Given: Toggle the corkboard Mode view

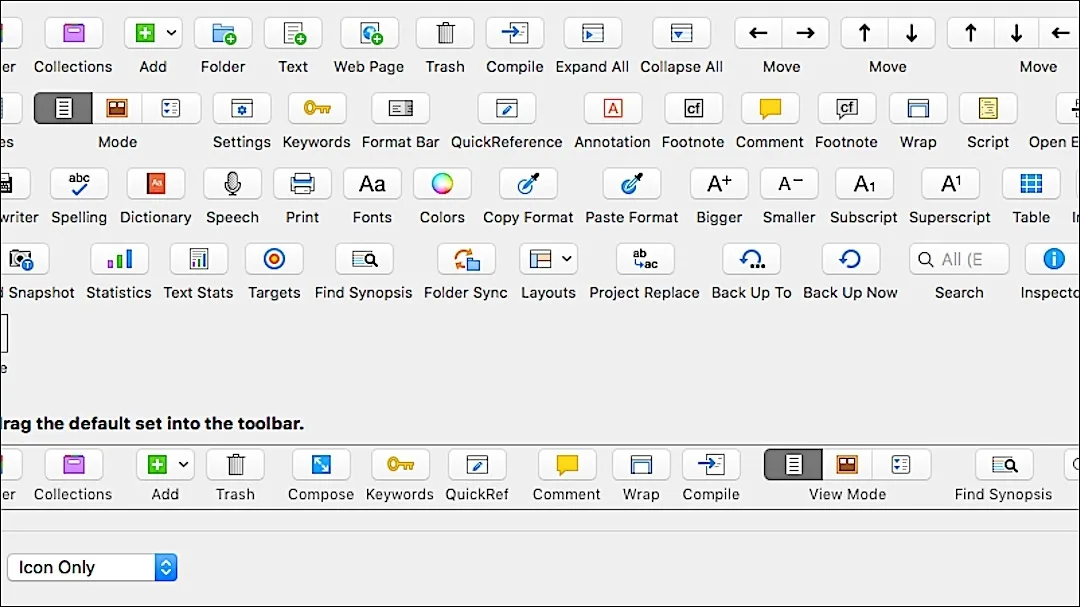Looking at the screenshot, I should click(x=116, y=108).
